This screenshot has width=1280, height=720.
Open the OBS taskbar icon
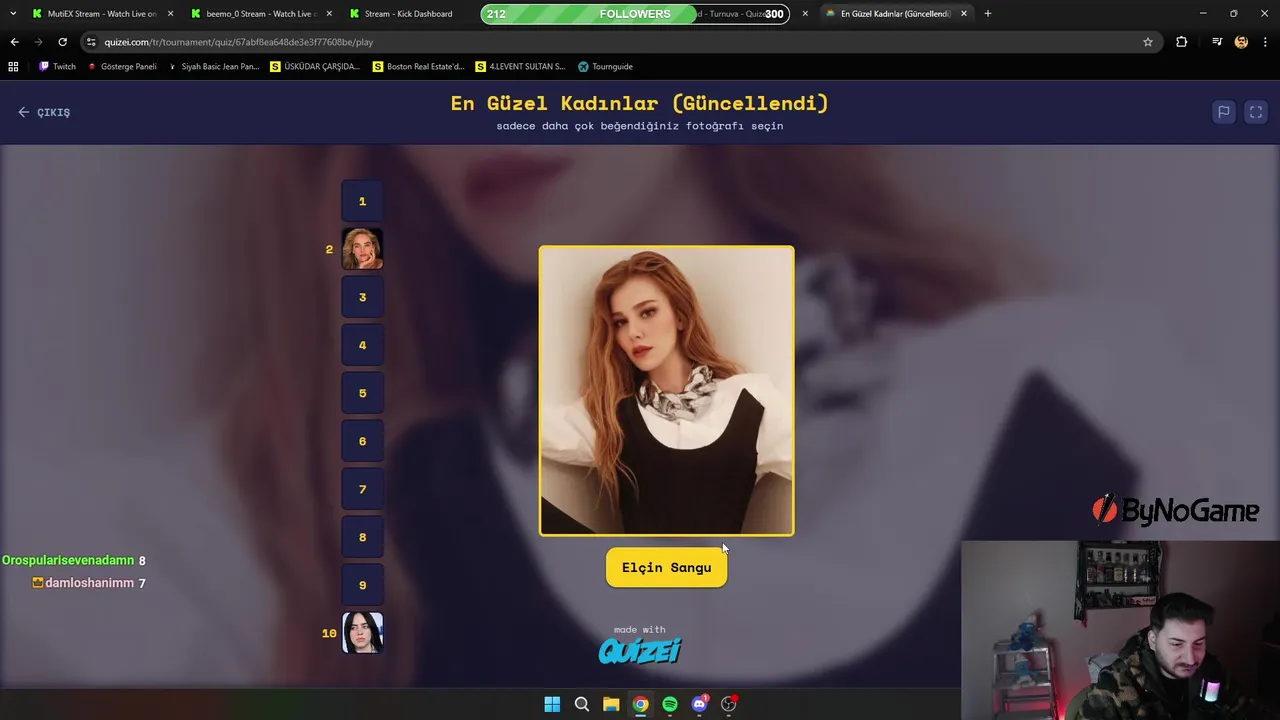pos(729,704)
